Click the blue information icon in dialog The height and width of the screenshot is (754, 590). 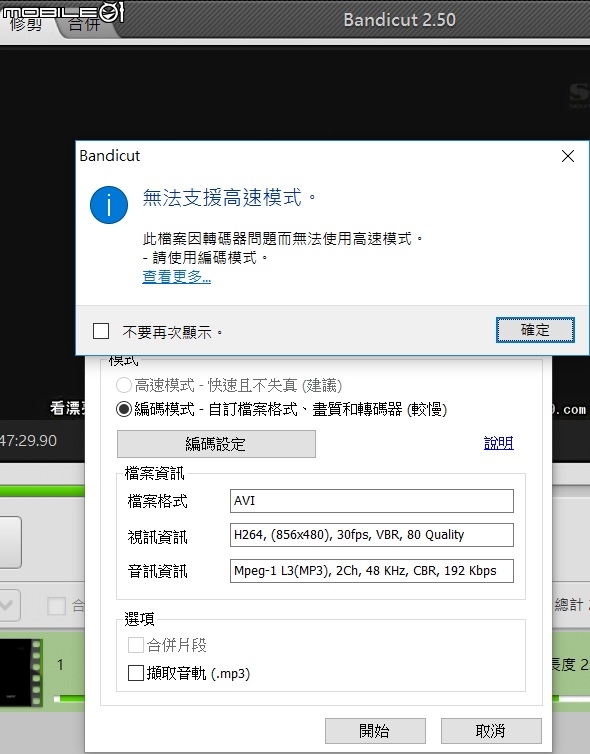click(x=109, y=205)
